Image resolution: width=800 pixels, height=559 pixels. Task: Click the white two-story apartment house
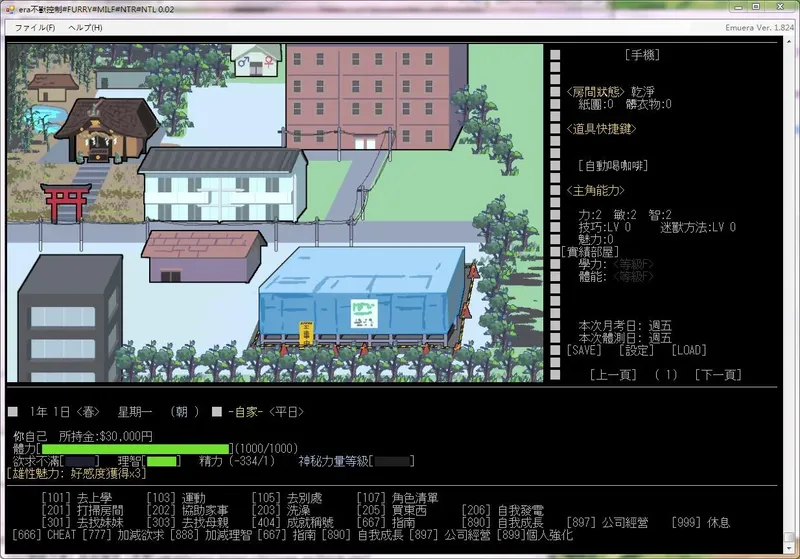coord(222,186)
